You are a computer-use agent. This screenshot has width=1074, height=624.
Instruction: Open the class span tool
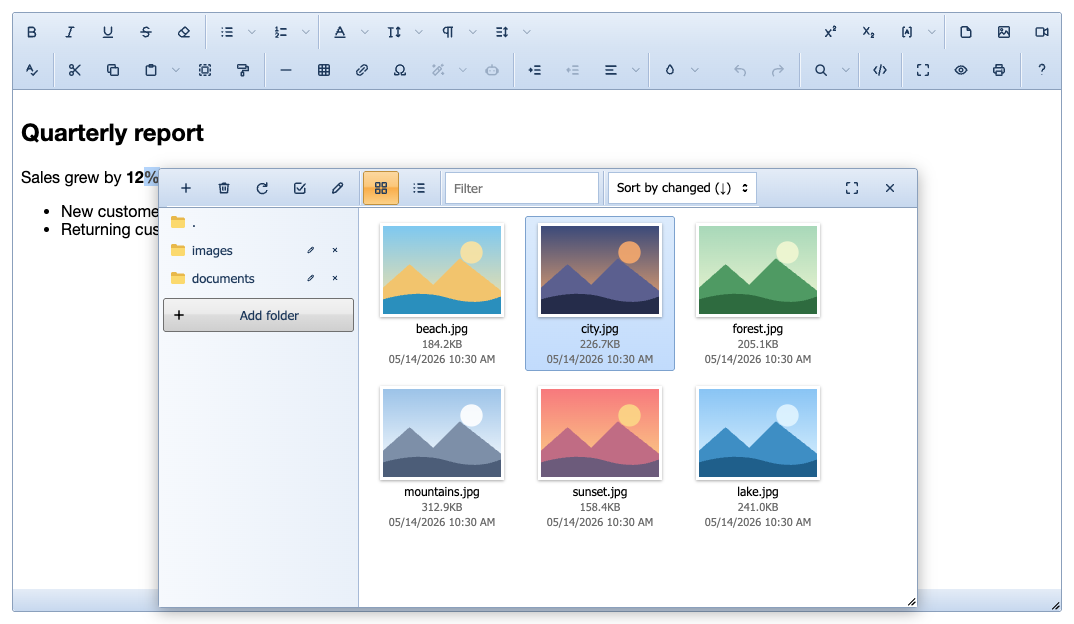(x=907, y=32)
